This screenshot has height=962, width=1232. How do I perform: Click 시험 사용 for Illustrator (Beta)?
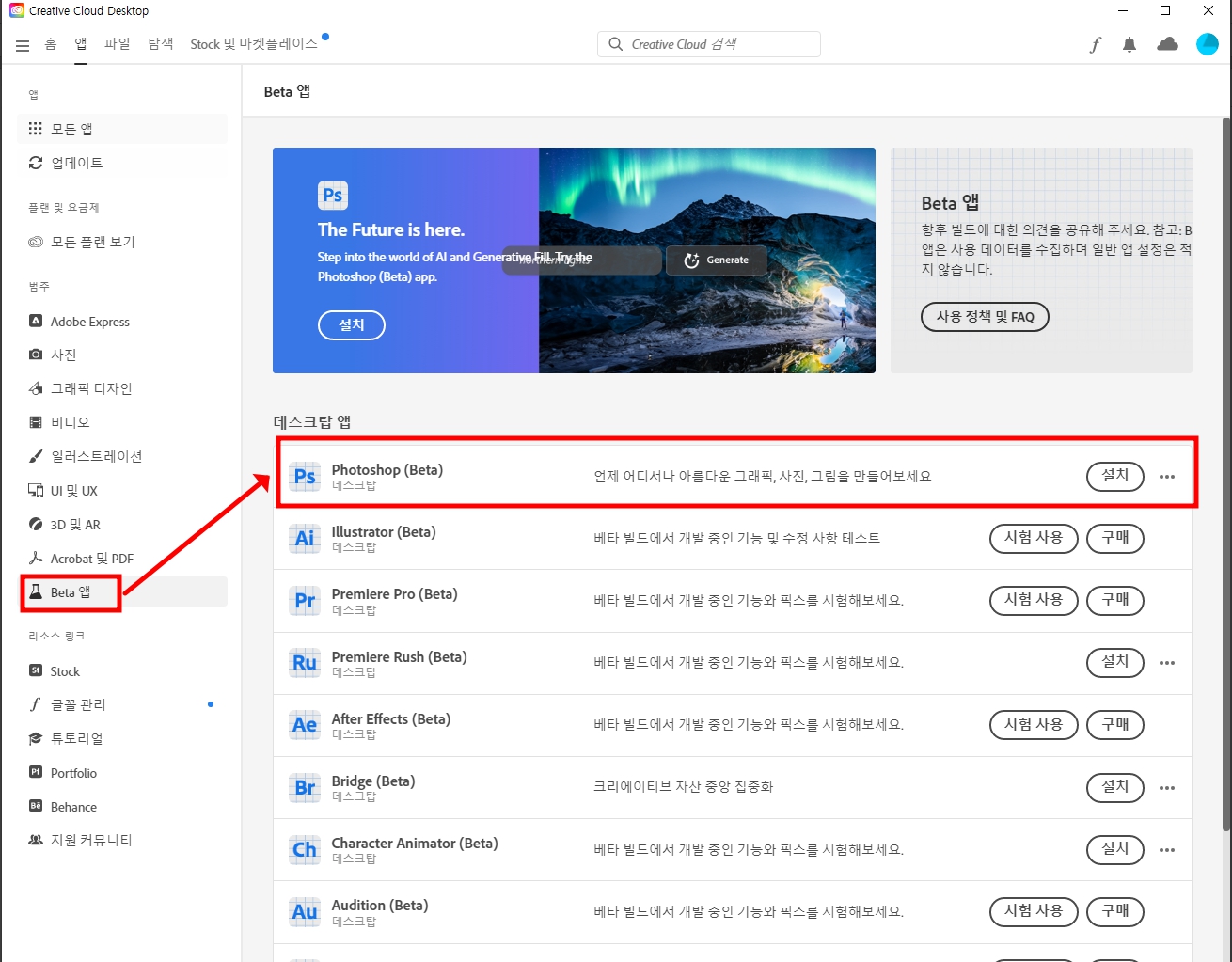click(x=1034, y=538)
